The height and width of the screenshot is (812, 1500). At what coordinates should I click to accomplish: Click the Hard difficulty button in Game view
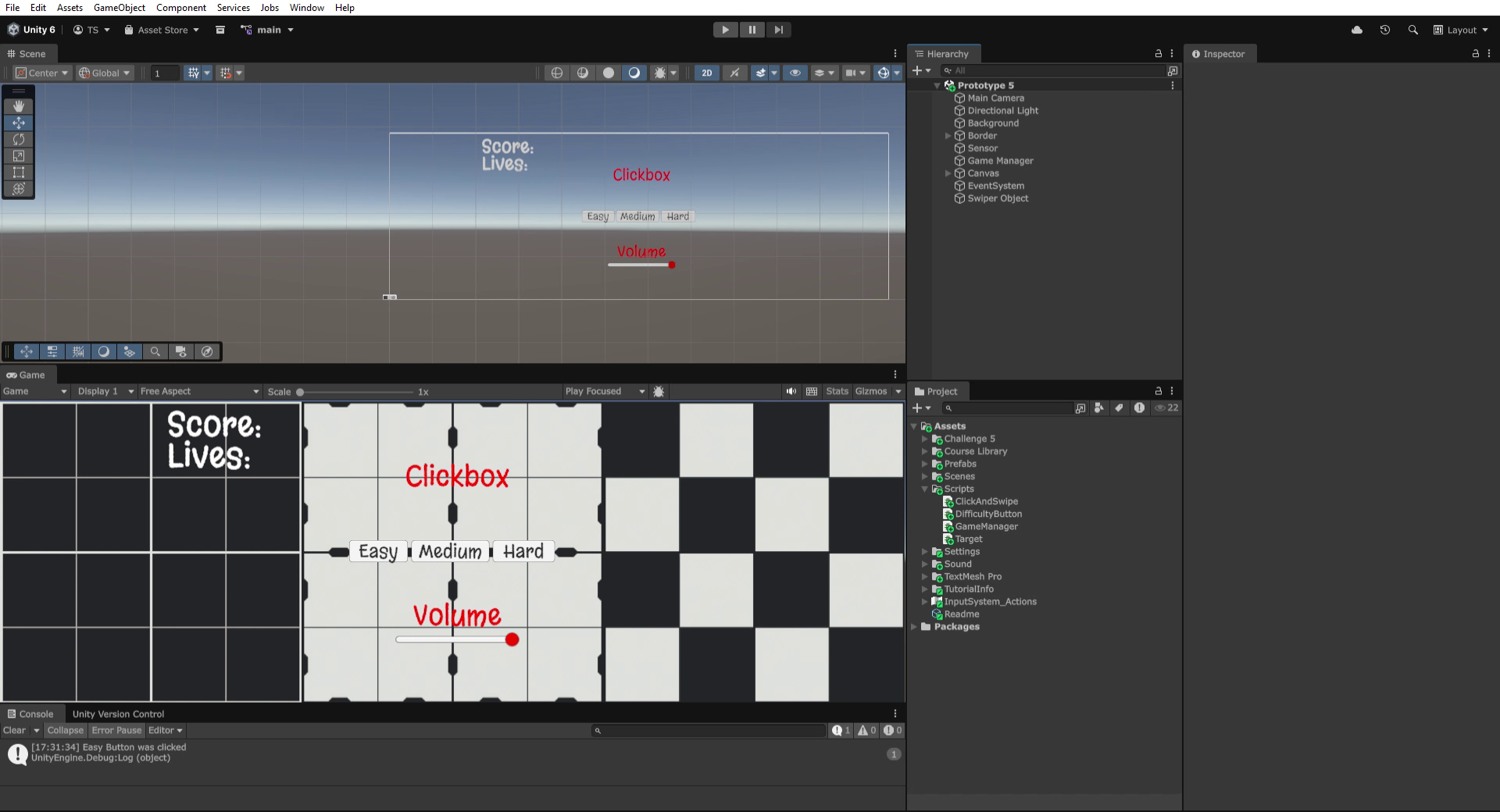click(522, 551)
